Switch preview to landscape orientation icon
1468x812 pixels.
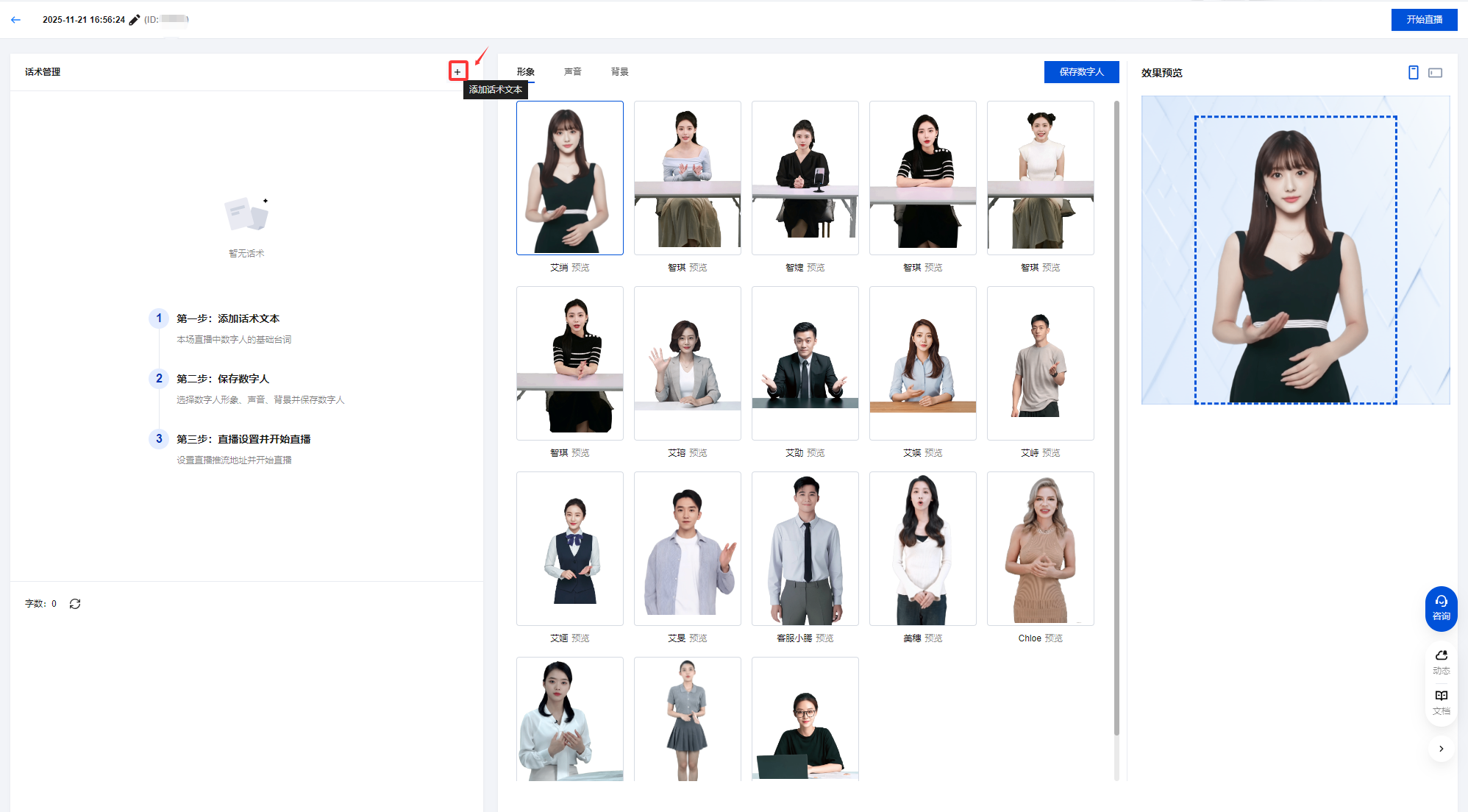coord(1435,72)
